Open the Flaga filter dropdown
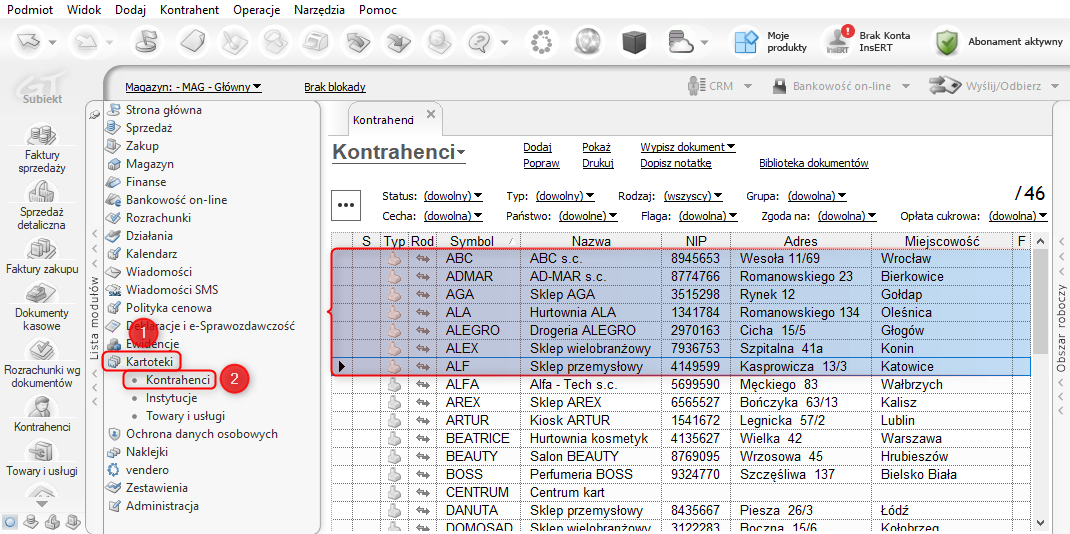1070x534 pixels. [708, 216]
